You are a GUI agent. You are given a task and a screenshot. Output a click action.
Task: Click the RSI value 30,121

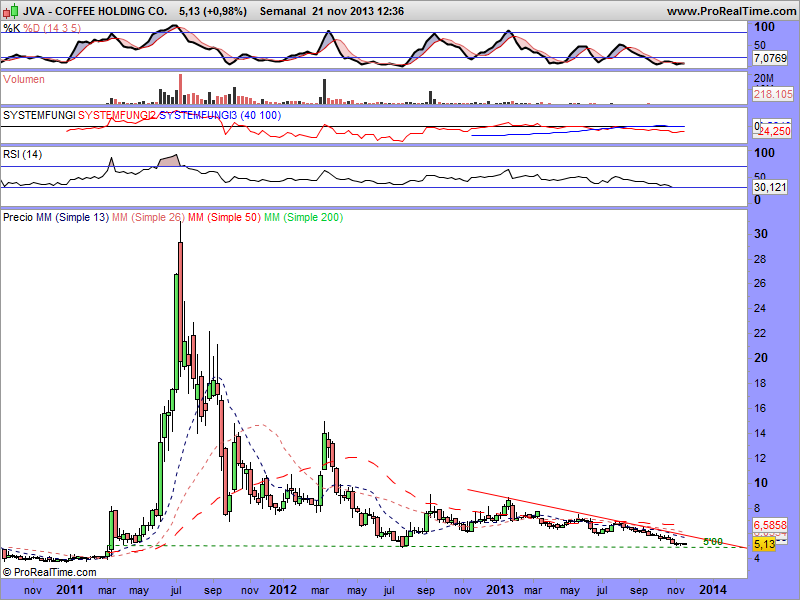click(770, 187)
